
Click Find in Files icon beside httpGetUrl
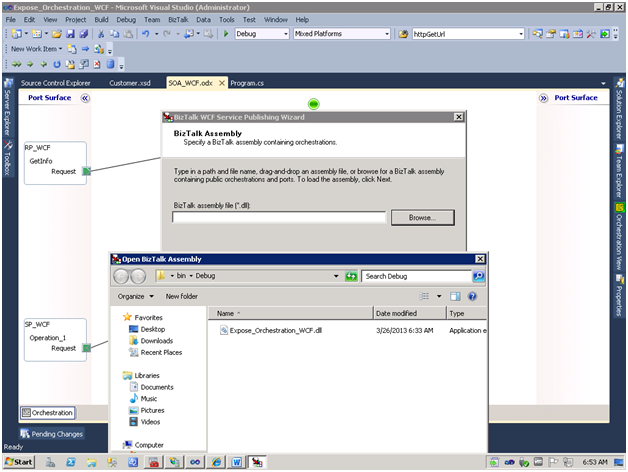pos(403,34)
